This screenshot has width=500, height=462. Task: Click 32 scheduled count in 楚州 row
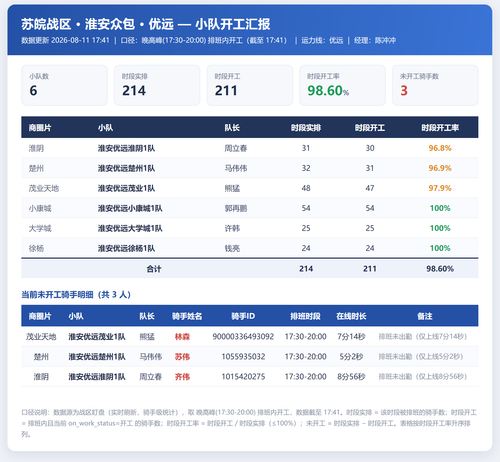306,168
